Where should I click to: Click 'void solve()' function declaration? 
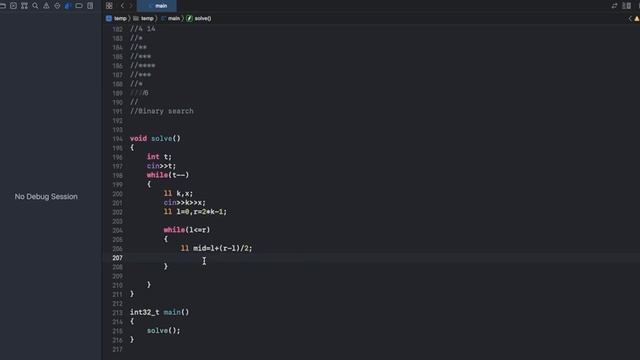coord(155,138)
